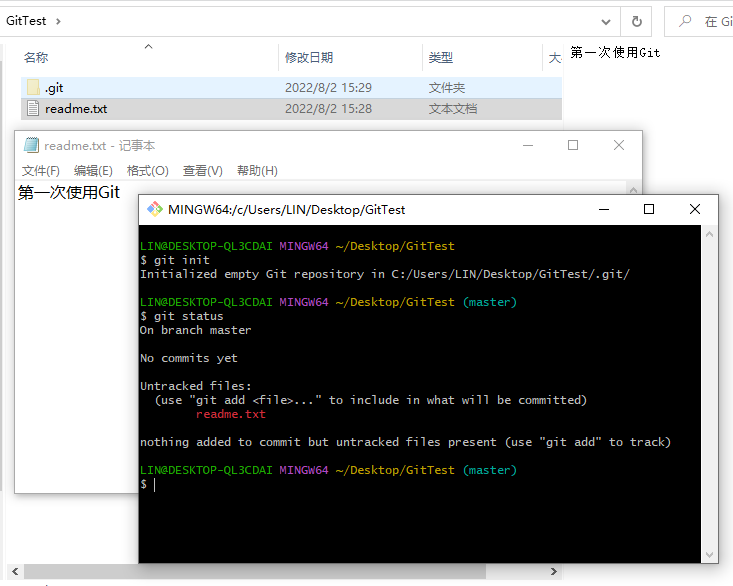733x586 pixels.
Task: Click terminal scrollbar down arrow
Action: [709, 555]
